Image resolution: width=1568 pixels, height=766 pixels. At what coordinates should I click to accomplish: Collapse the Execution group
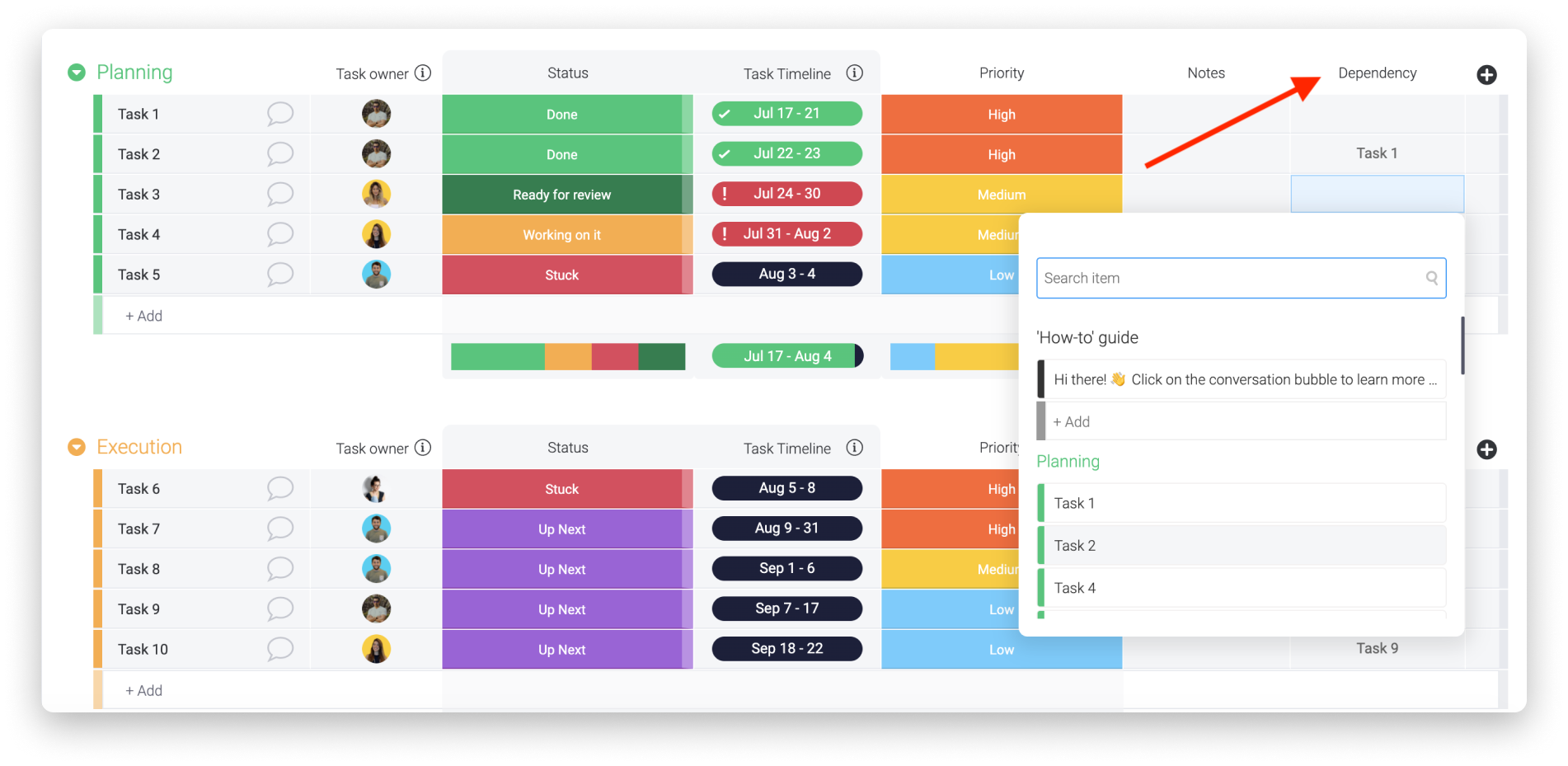77,447
